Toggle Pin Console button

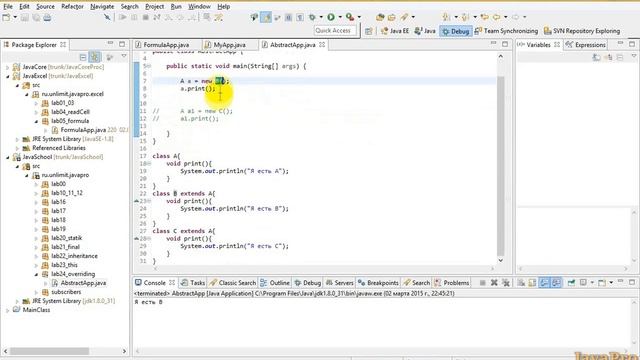(571, 282)
